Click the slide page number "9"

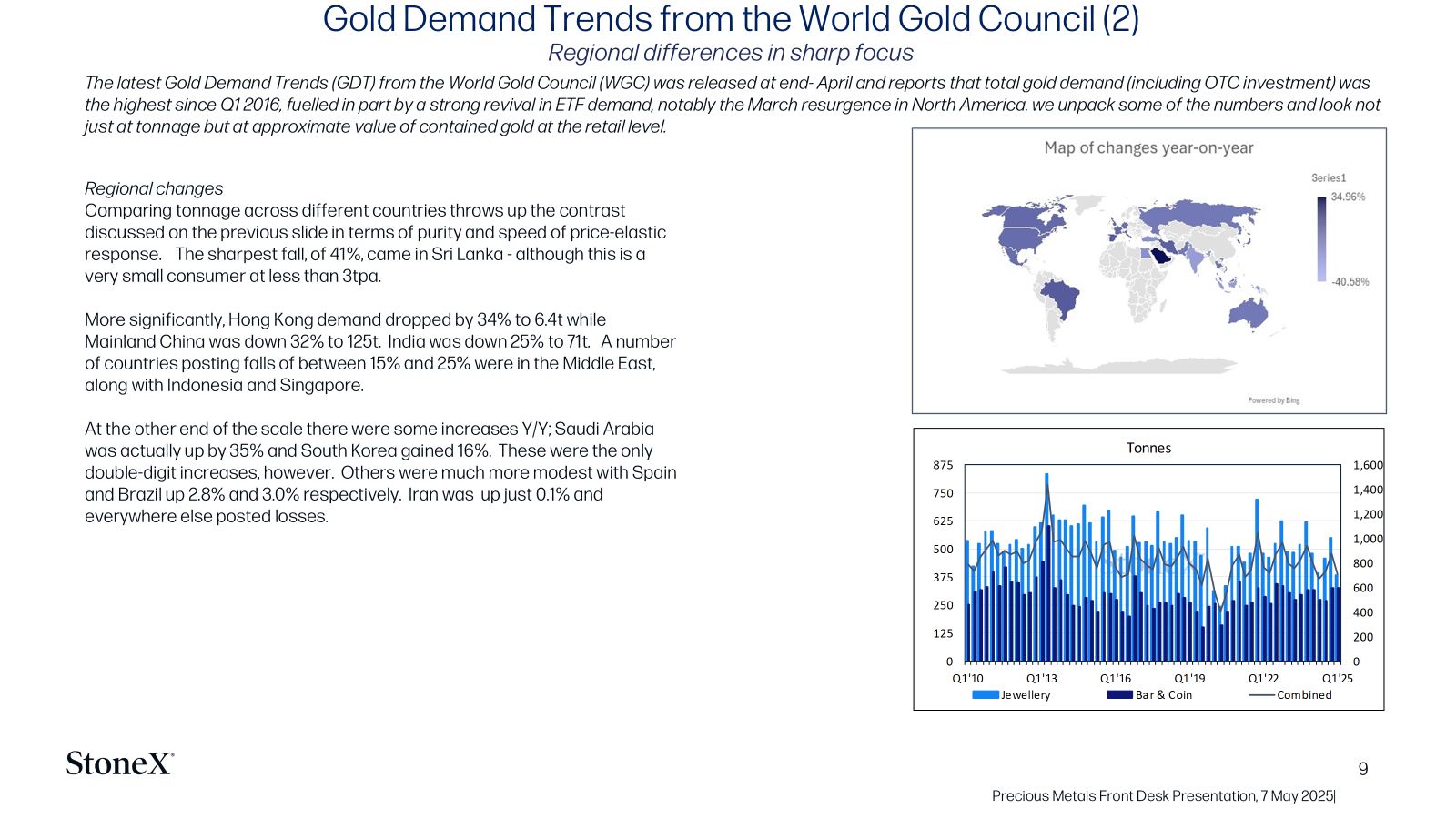pyautogui.click(x=1363, y=769)
